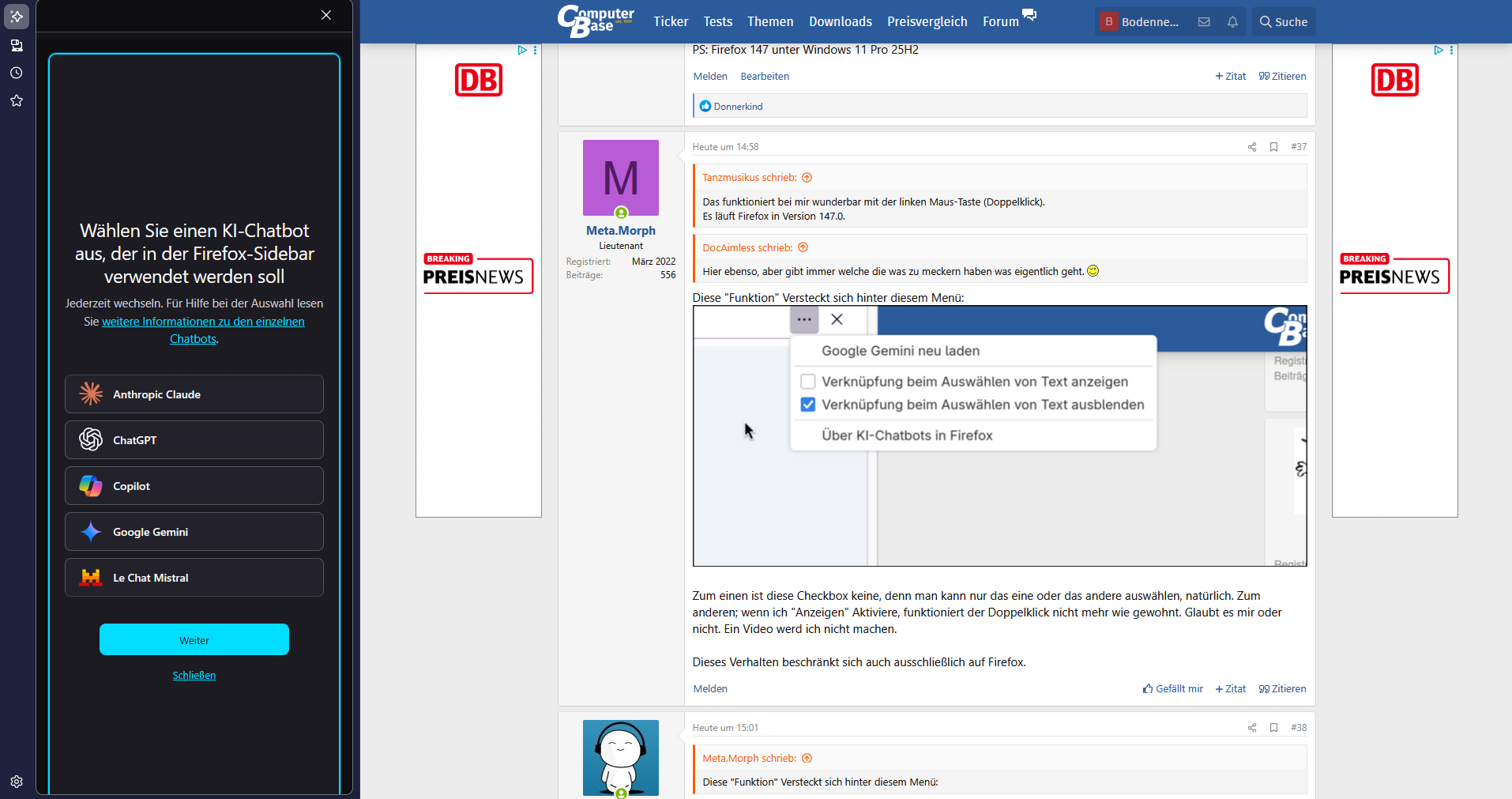Open the Downloads menu item
1512x799 pixels.
841,21
